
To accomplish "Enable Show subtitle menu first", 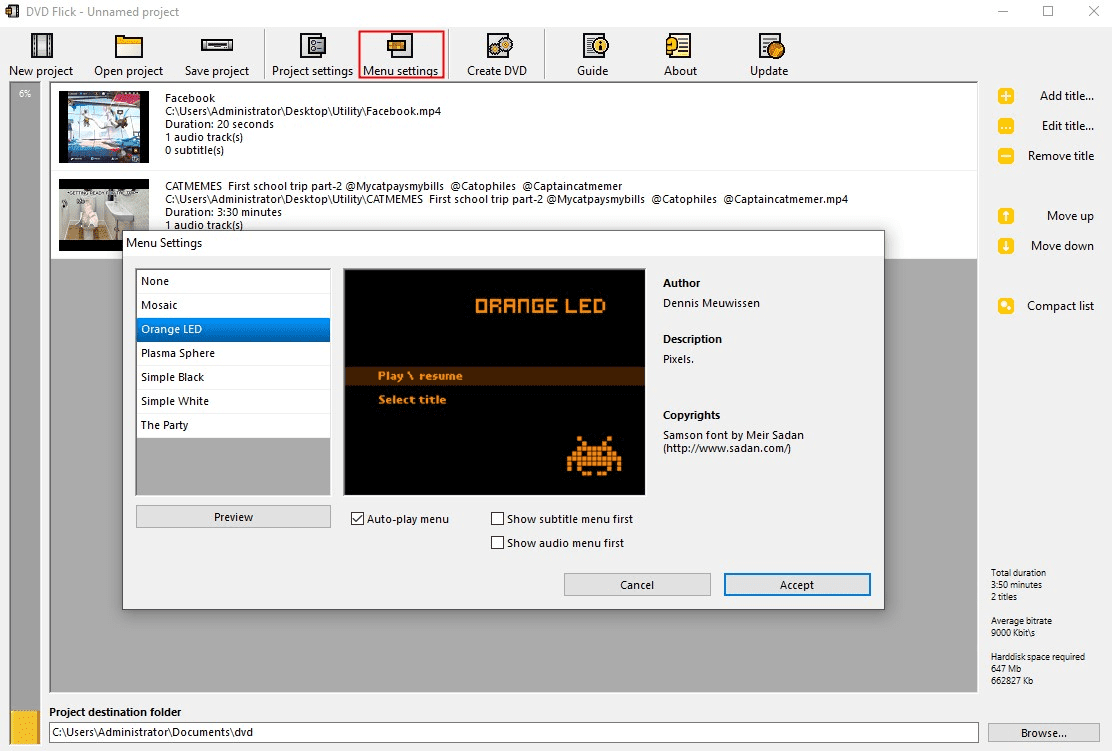I will pos(497,519).
